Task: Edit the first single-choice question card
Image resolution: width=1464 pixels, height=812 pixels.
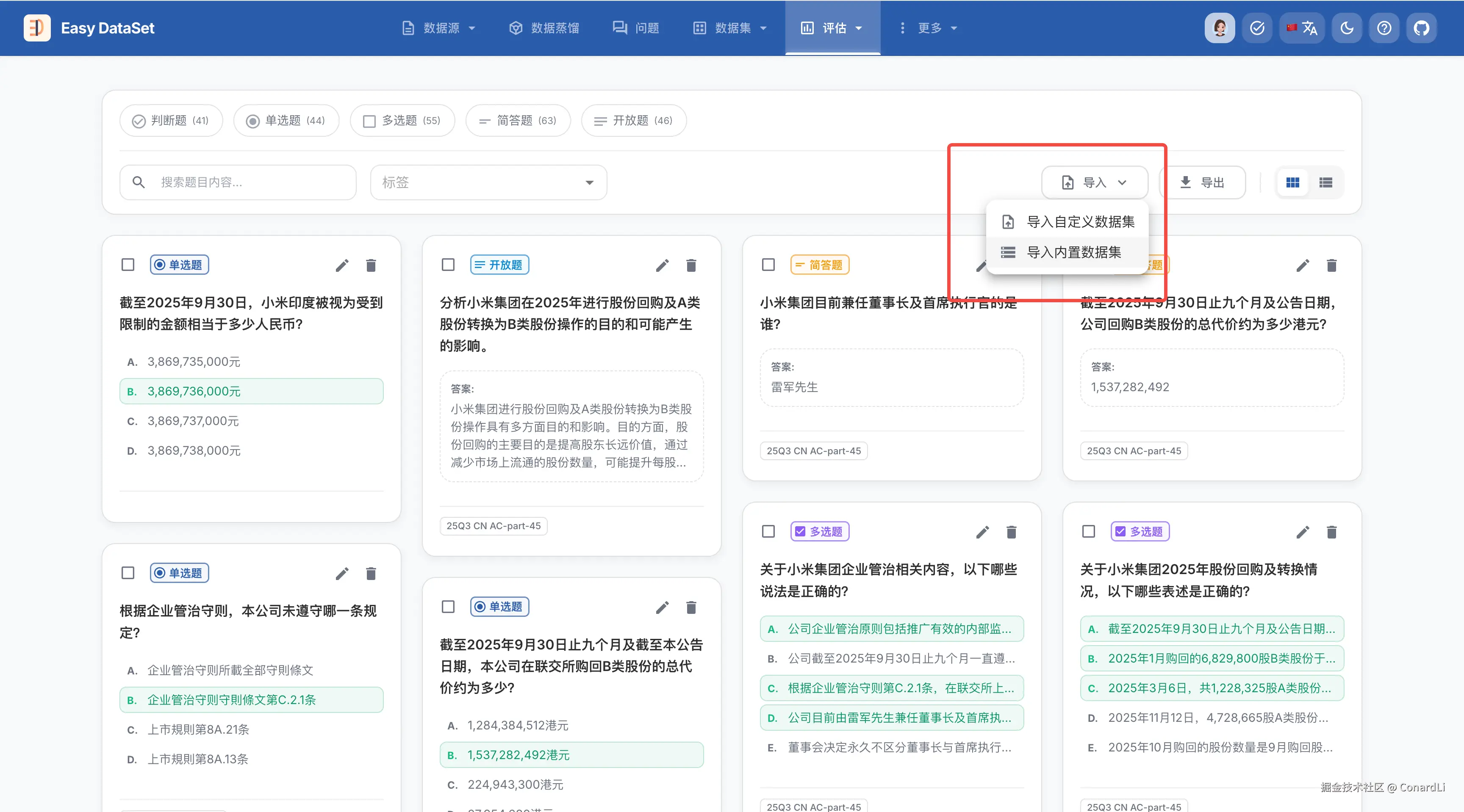Action: coord(341,265)
